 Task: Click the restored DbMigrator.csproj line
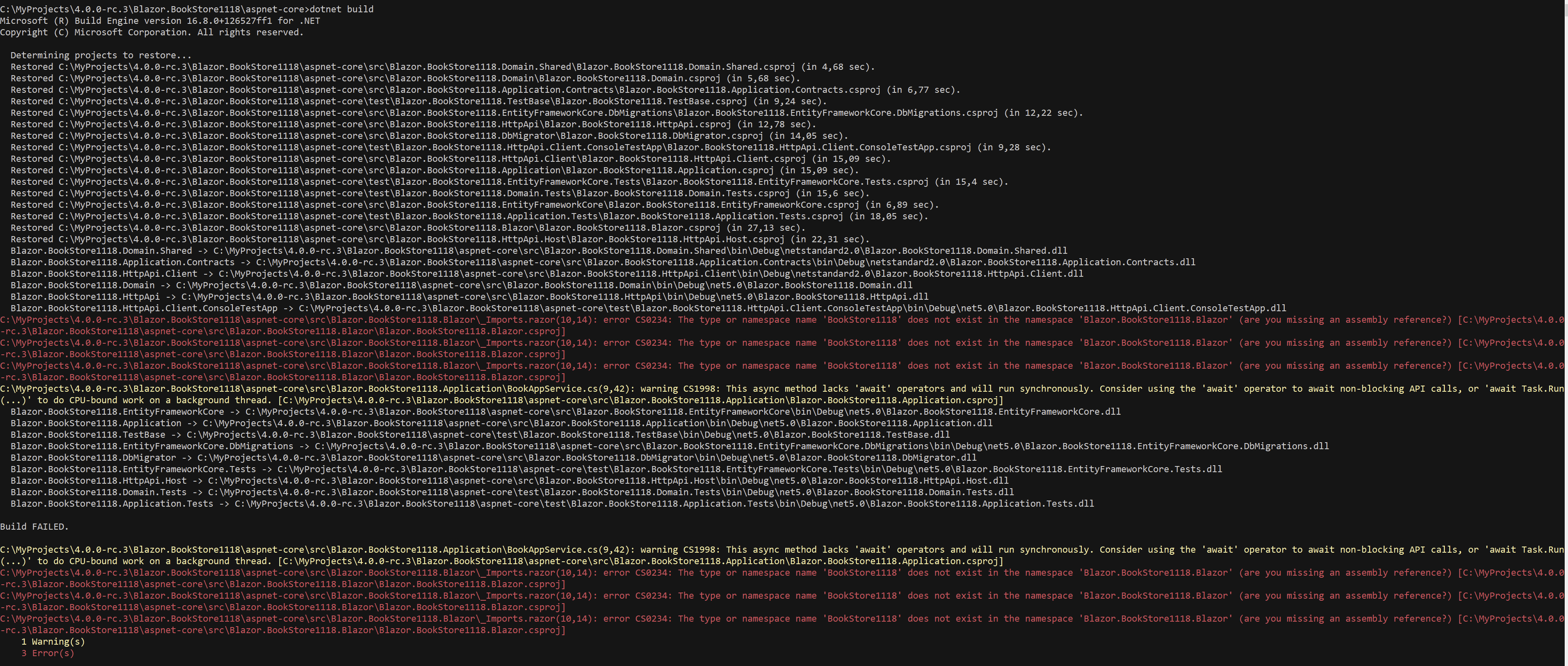pos(428,136)
